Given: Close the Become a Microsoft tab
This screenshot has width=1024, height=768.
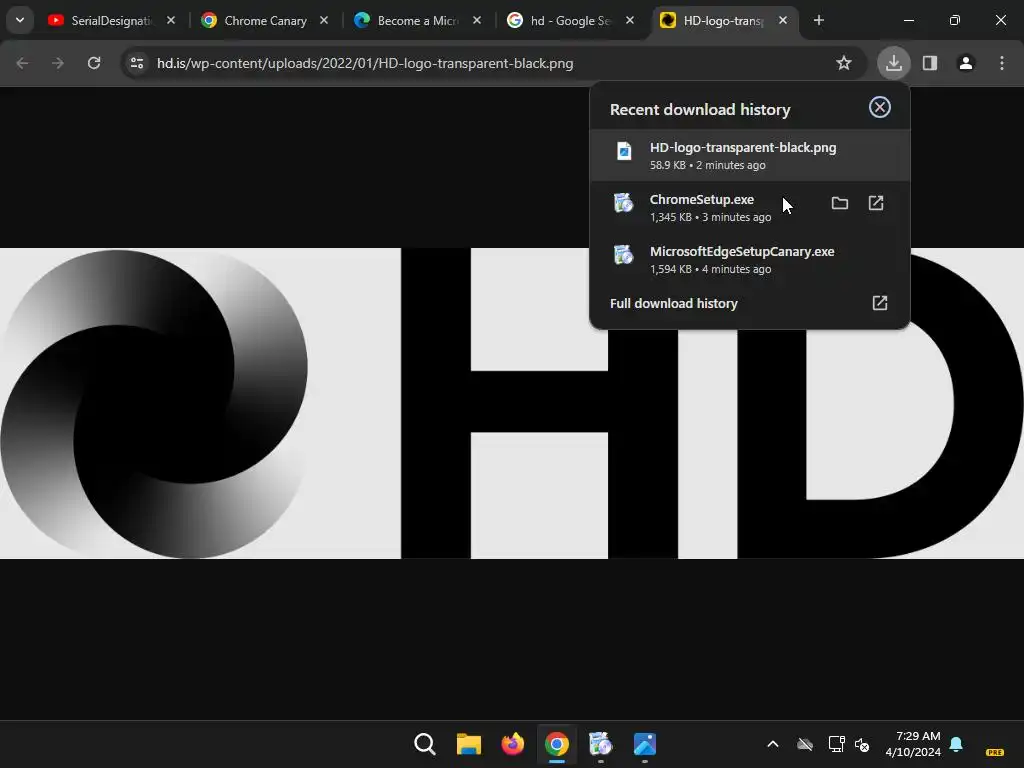Looking at the screenshot, I should click(477, 21).
